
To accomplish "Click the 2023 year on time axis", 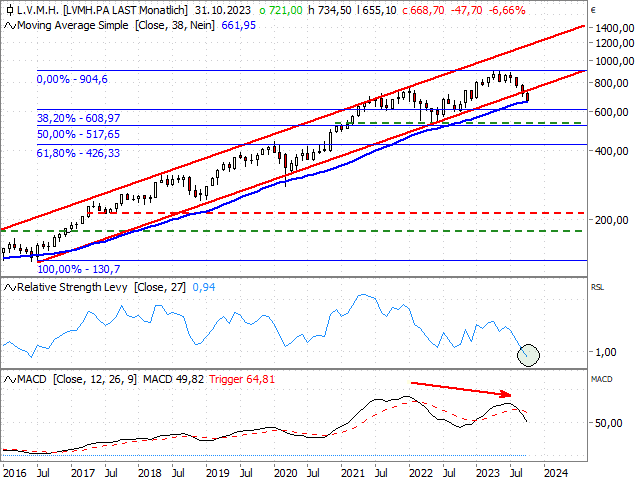I will (x=488, y=473).
